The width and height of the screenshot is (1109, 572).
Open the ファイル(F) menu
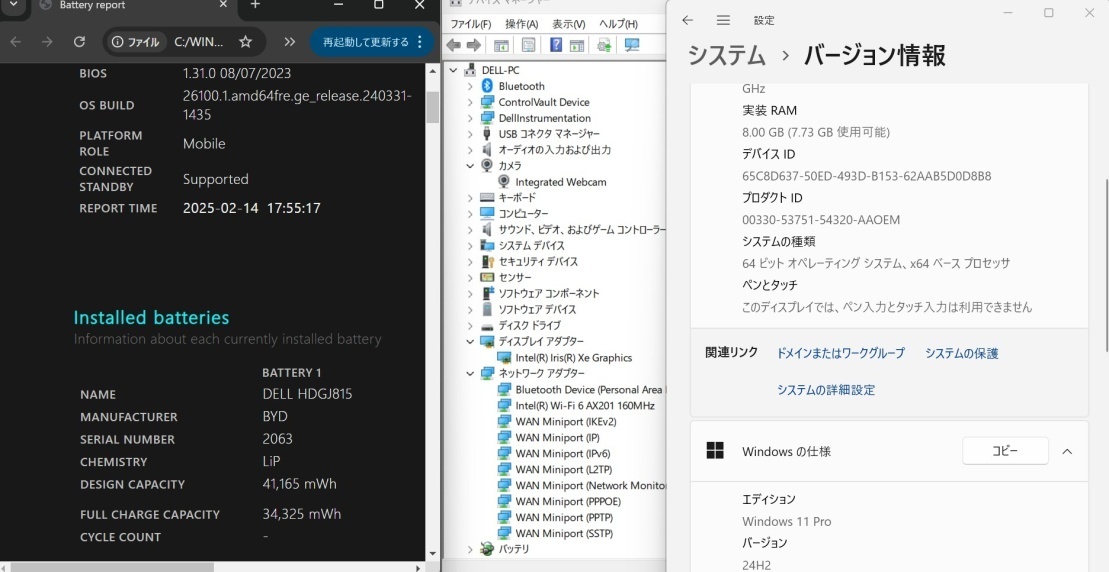pos(470,24)
